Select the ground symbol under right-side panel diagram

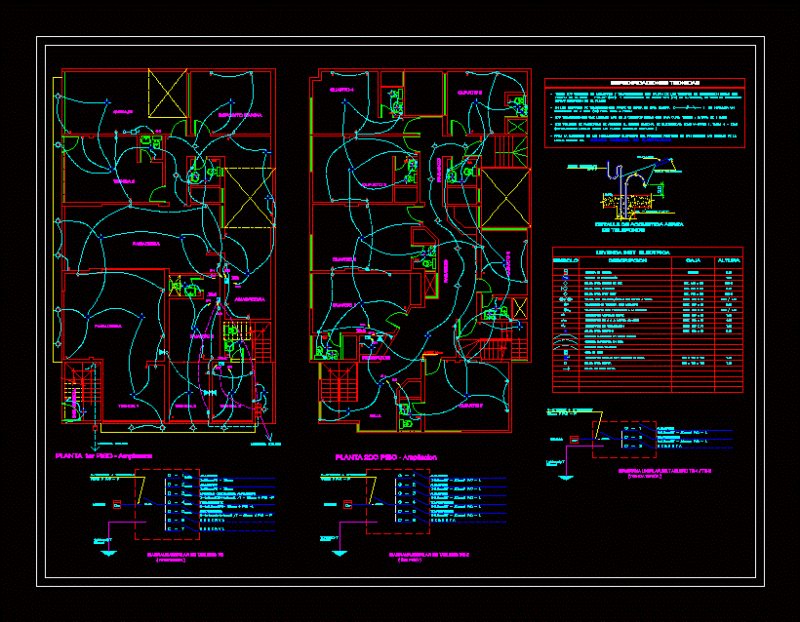coord(566,478)
